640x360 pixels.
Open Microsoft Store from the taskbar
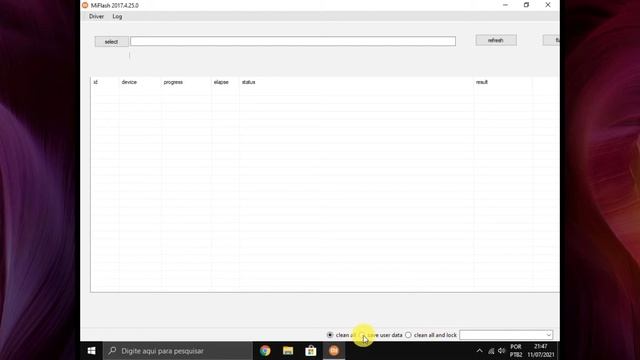tap(311, 351)
